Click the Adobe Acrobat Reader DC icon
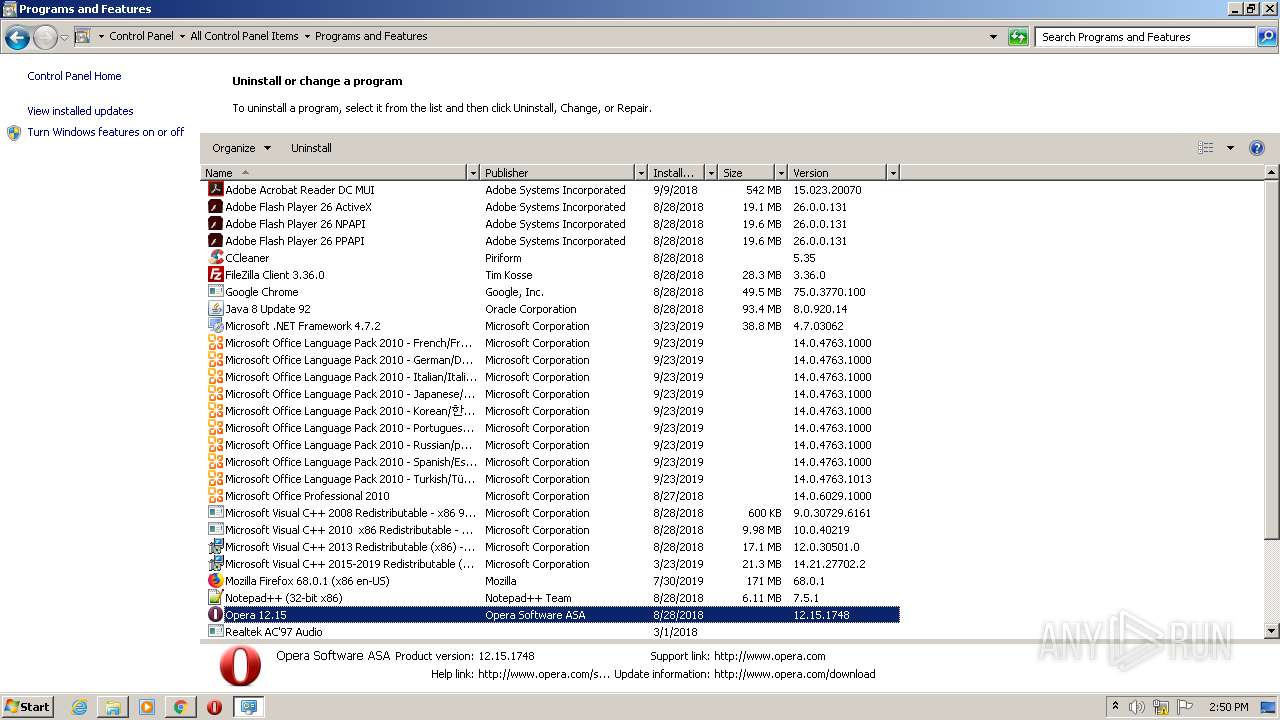This screenshot has width=1280, height=720. click(x=215, y=190)
